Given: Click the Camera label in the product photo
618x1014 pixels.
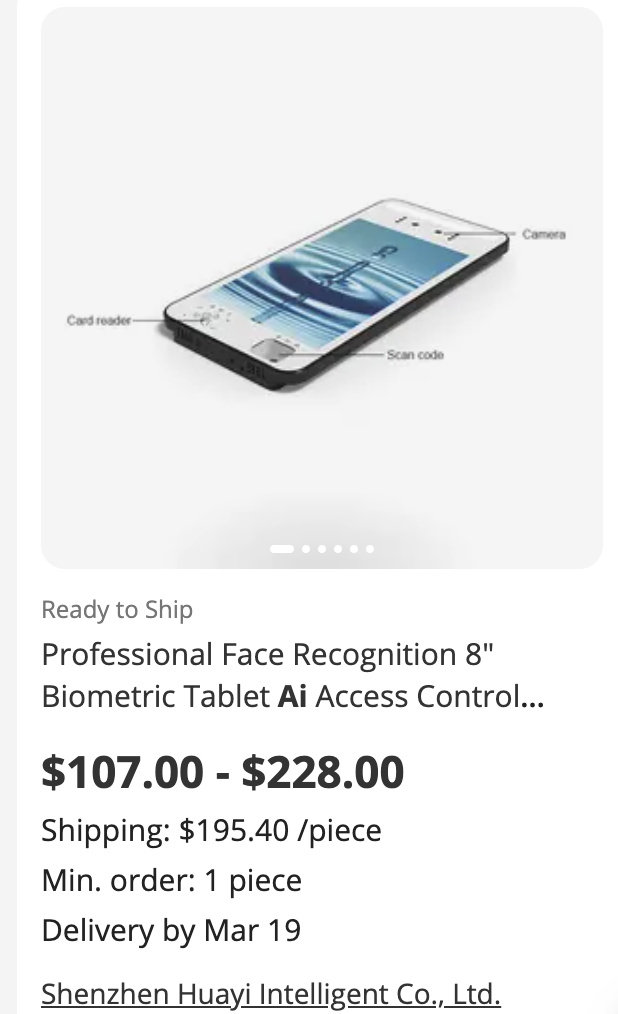Looking at the screenshot, I should [x=543, y=234].
